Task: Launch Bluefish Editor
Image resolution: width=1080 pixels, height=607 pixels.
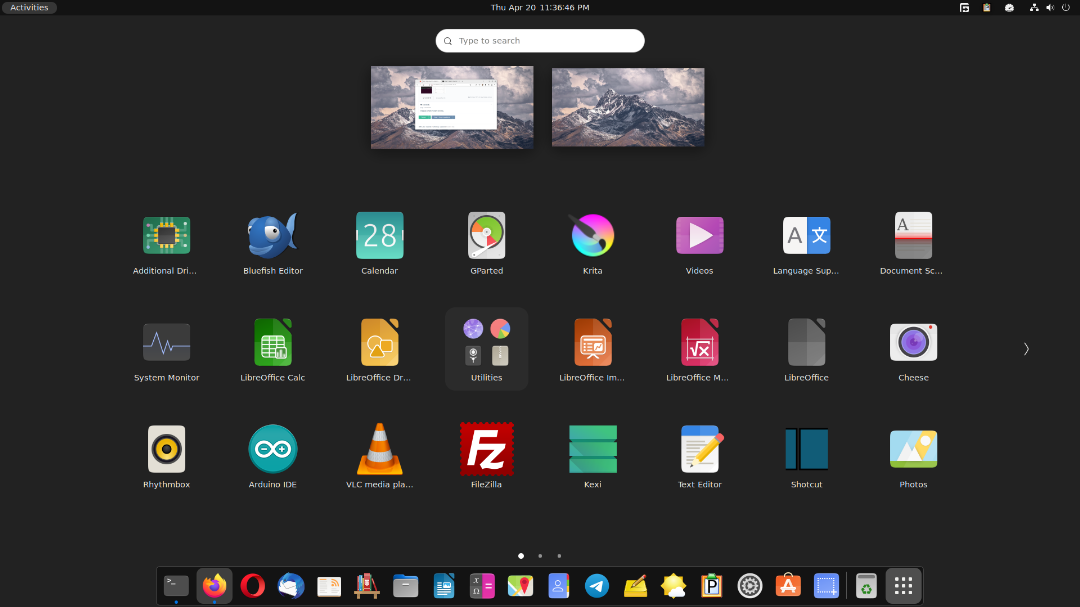Action: 272,237
